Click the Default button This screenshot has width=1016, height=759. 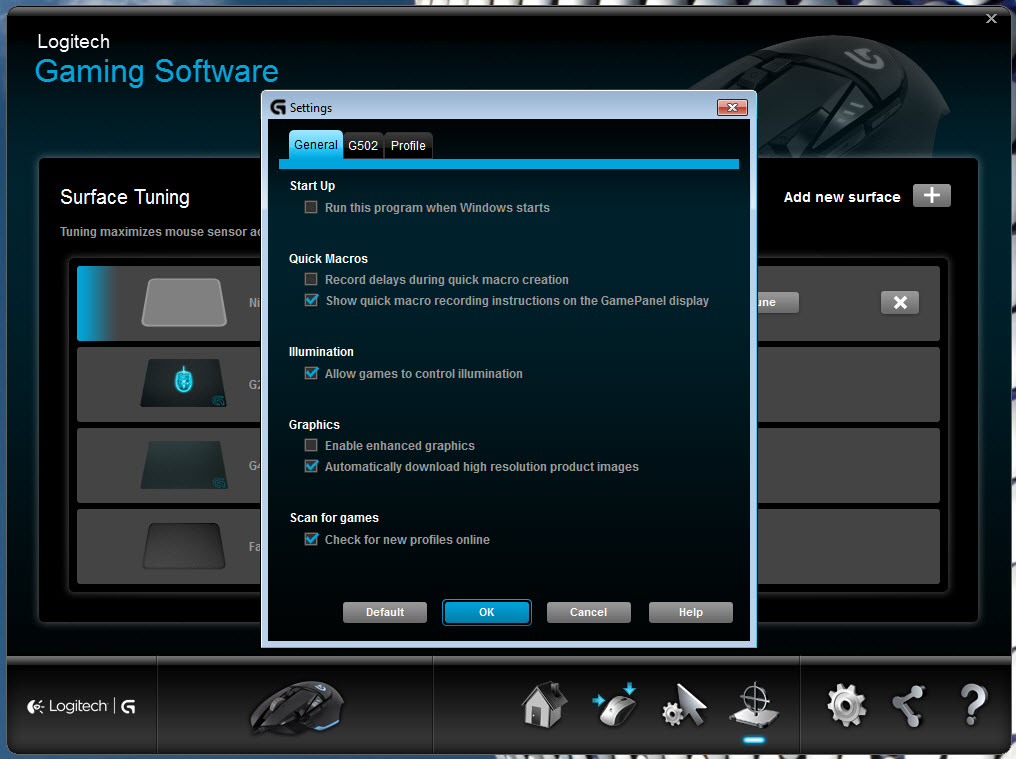click(385, 613)
